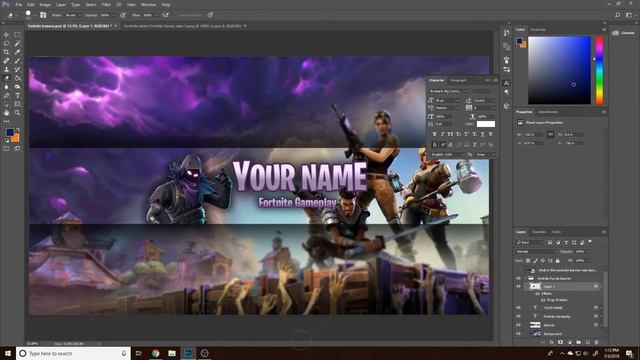The image size is (640, 360).
Task: Toggle visibility of Layer 1
Action: coord(518,287)
